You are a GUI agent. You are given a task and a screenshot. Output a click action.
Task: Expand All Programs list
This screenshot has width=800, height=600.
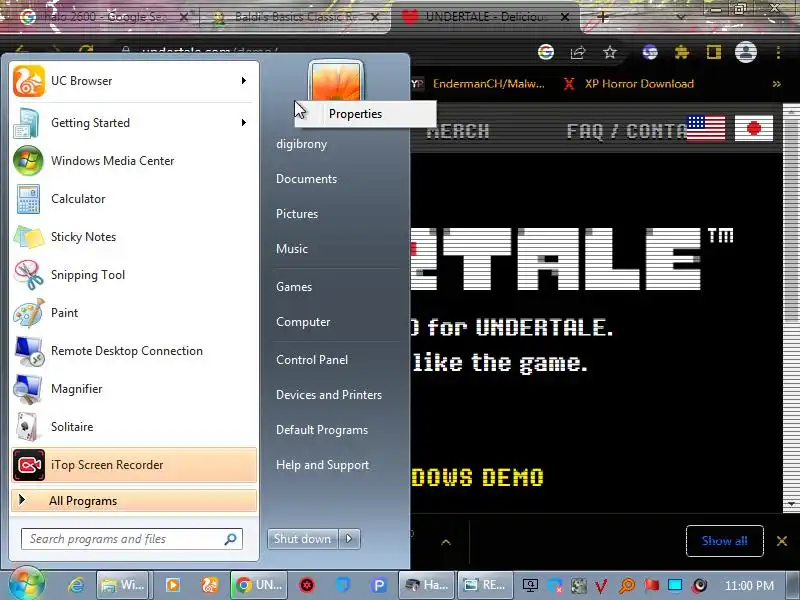tap(134, 501)
